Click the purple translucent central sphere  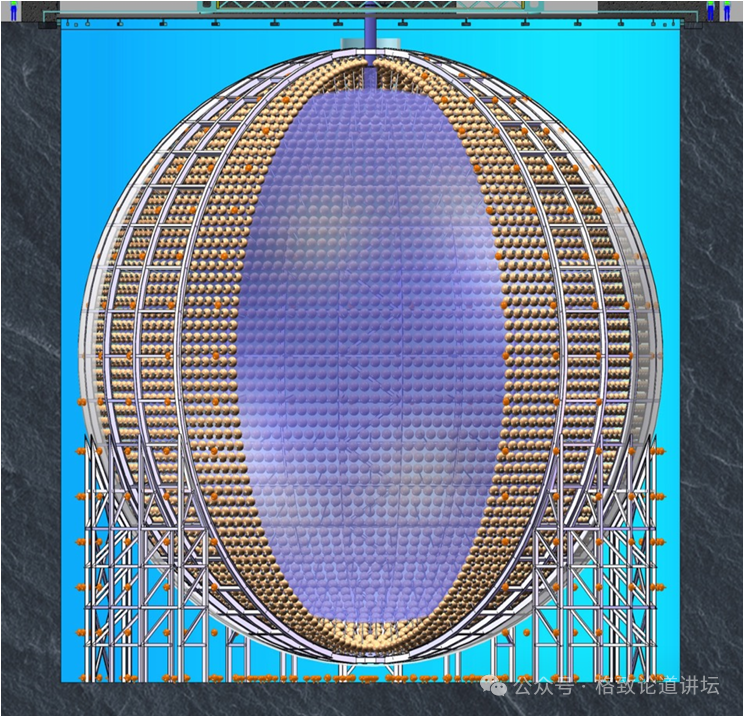[371, 356]
